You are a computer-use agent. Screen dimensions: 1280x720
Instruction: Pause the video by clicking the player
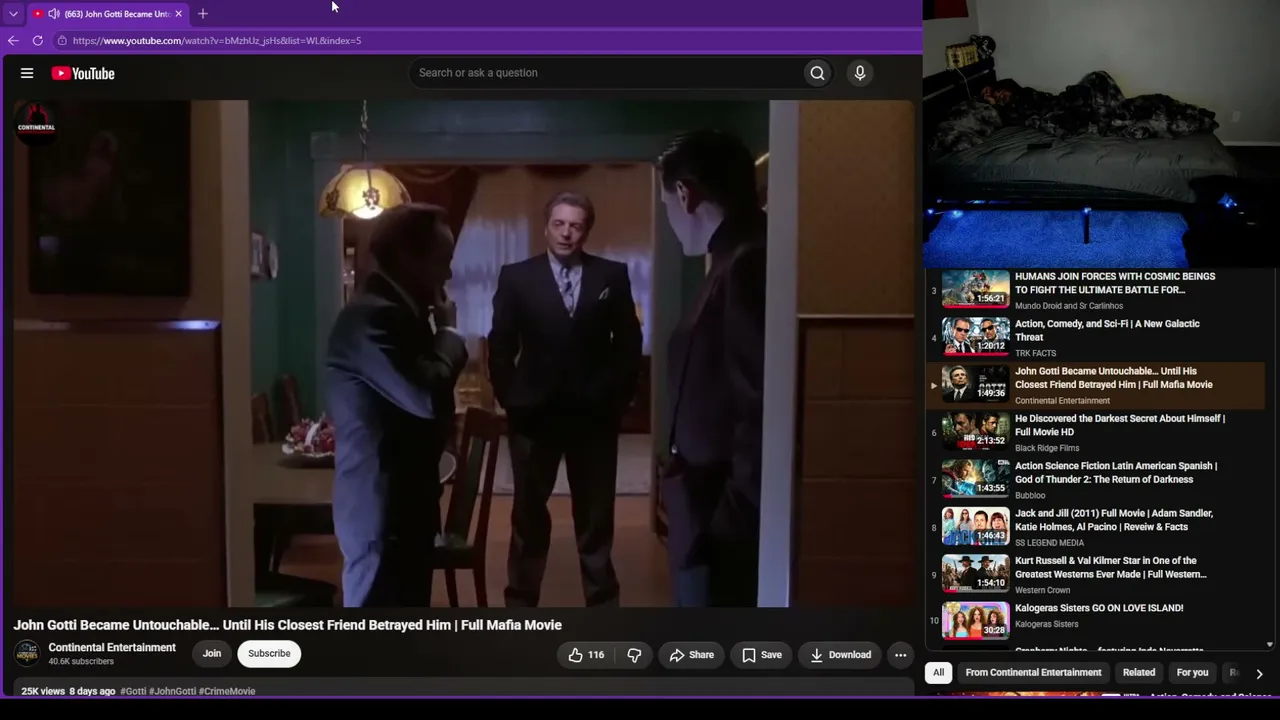(x=464, y=353)
